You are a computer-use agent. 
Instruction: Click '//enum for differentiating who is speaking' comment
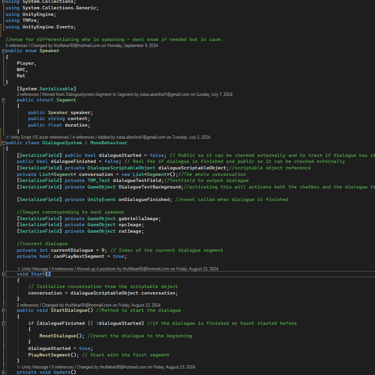114,39
